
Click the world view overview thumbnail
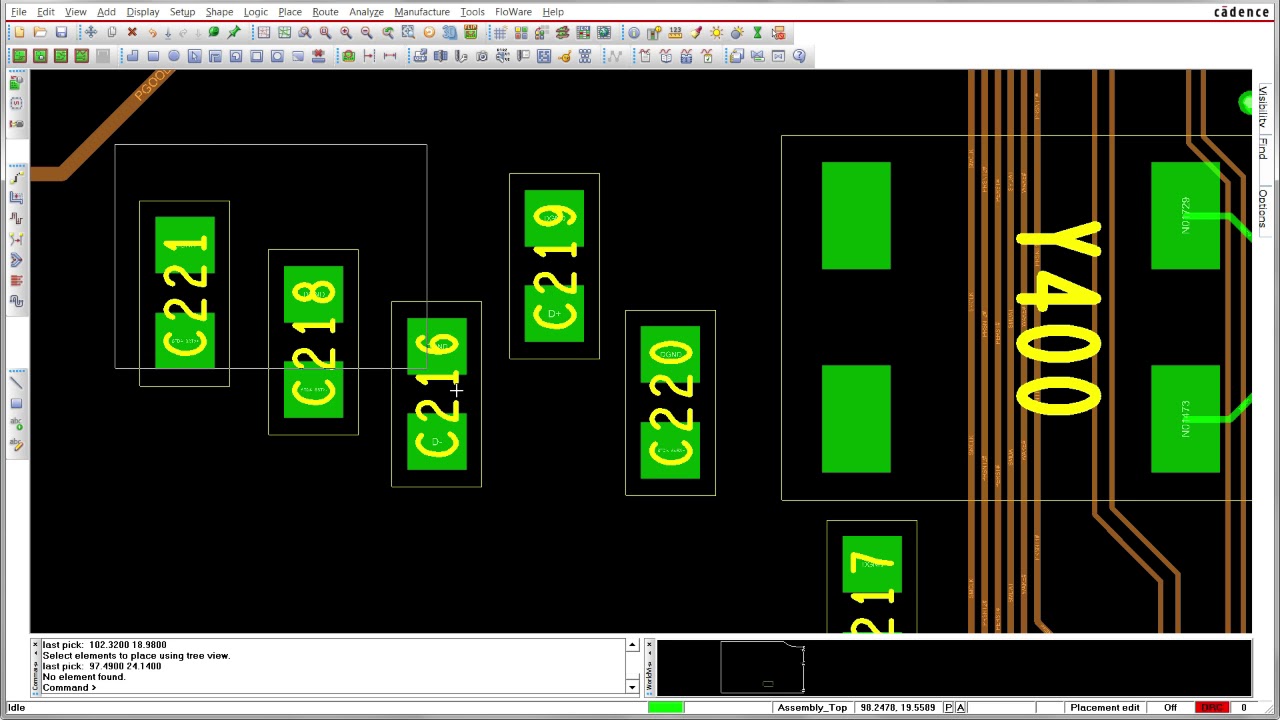(762, 668)
